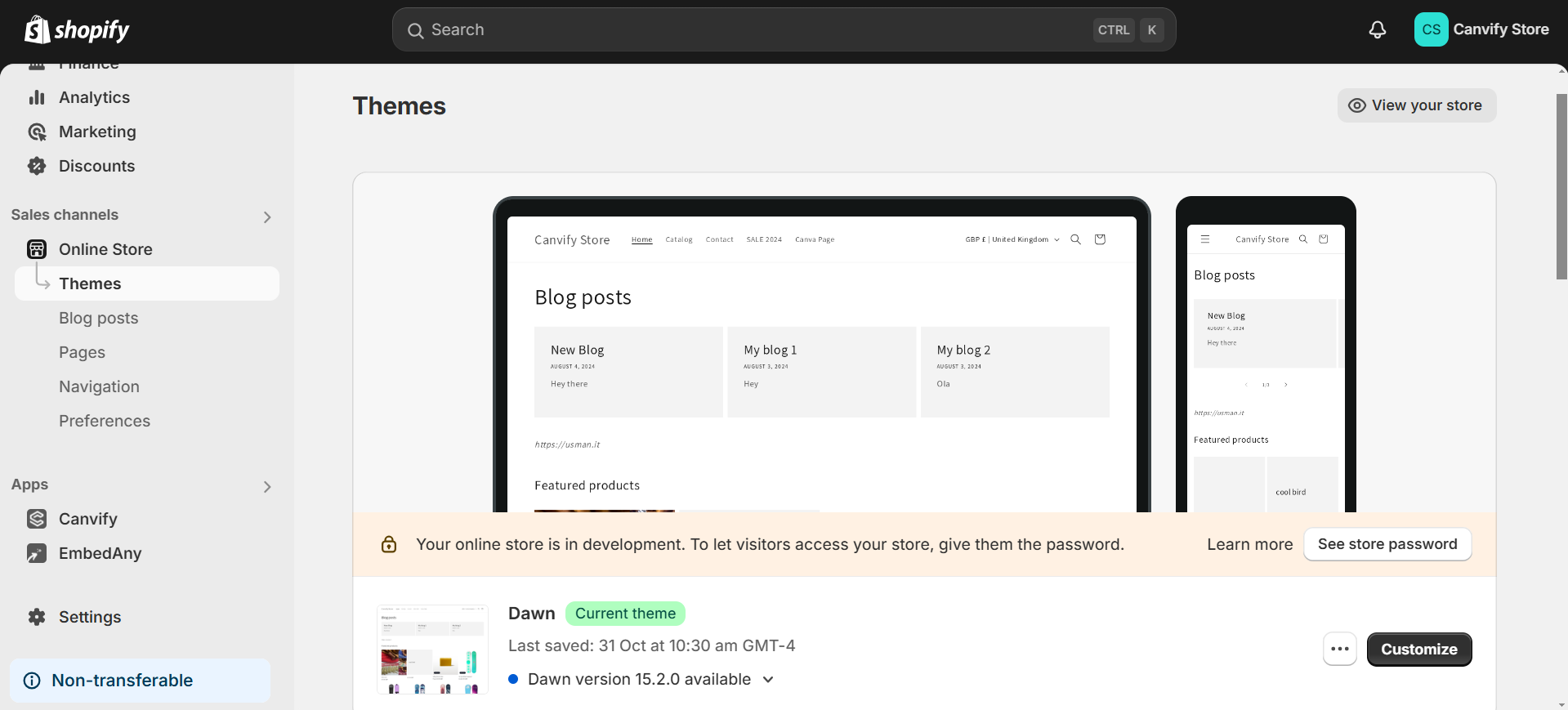
Task: Click the Learn more link
Action: tap(1250, 544)
